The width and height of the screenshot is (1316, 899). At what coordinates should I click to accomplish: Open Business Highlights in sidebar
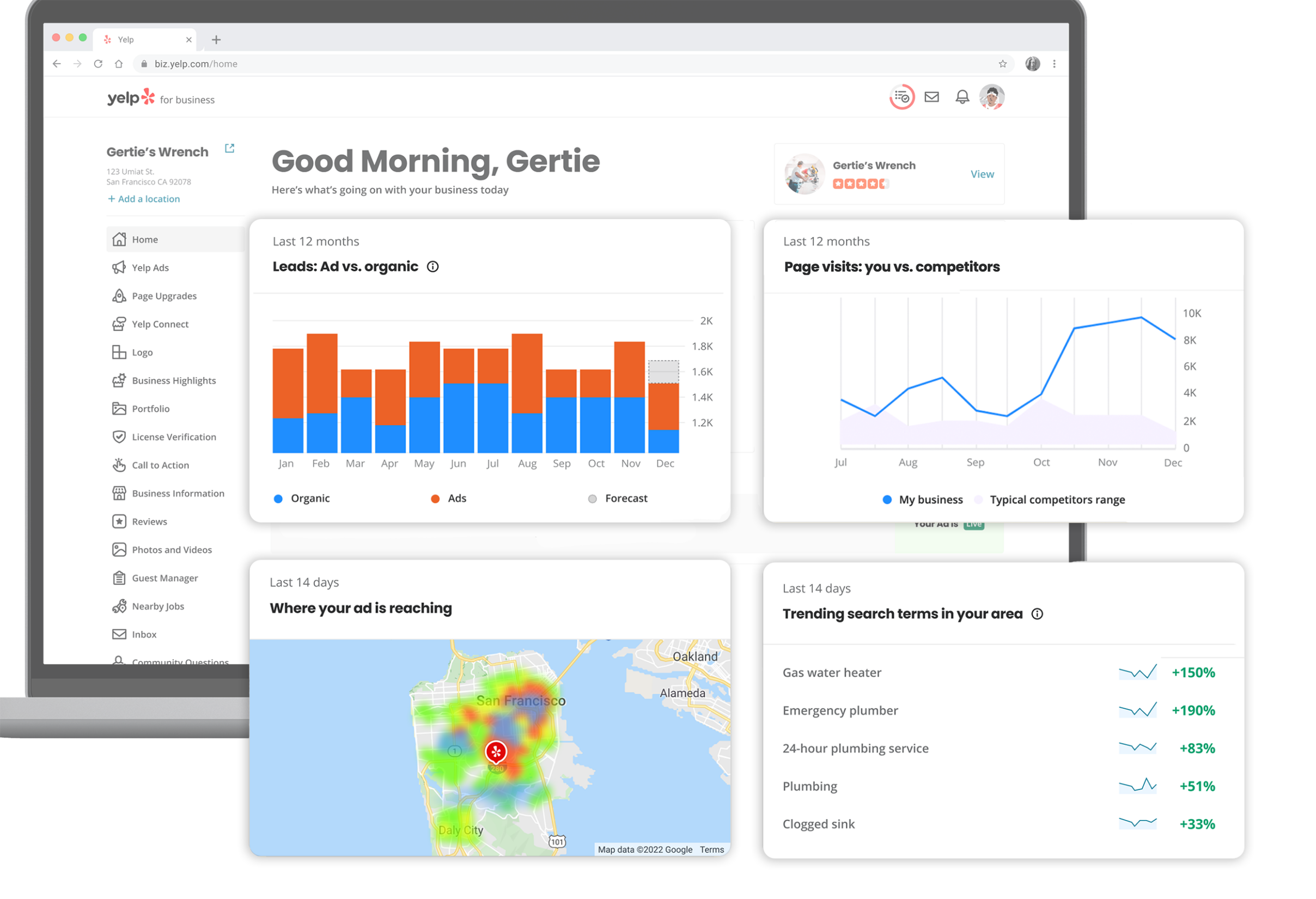click(x=173, y=381)
